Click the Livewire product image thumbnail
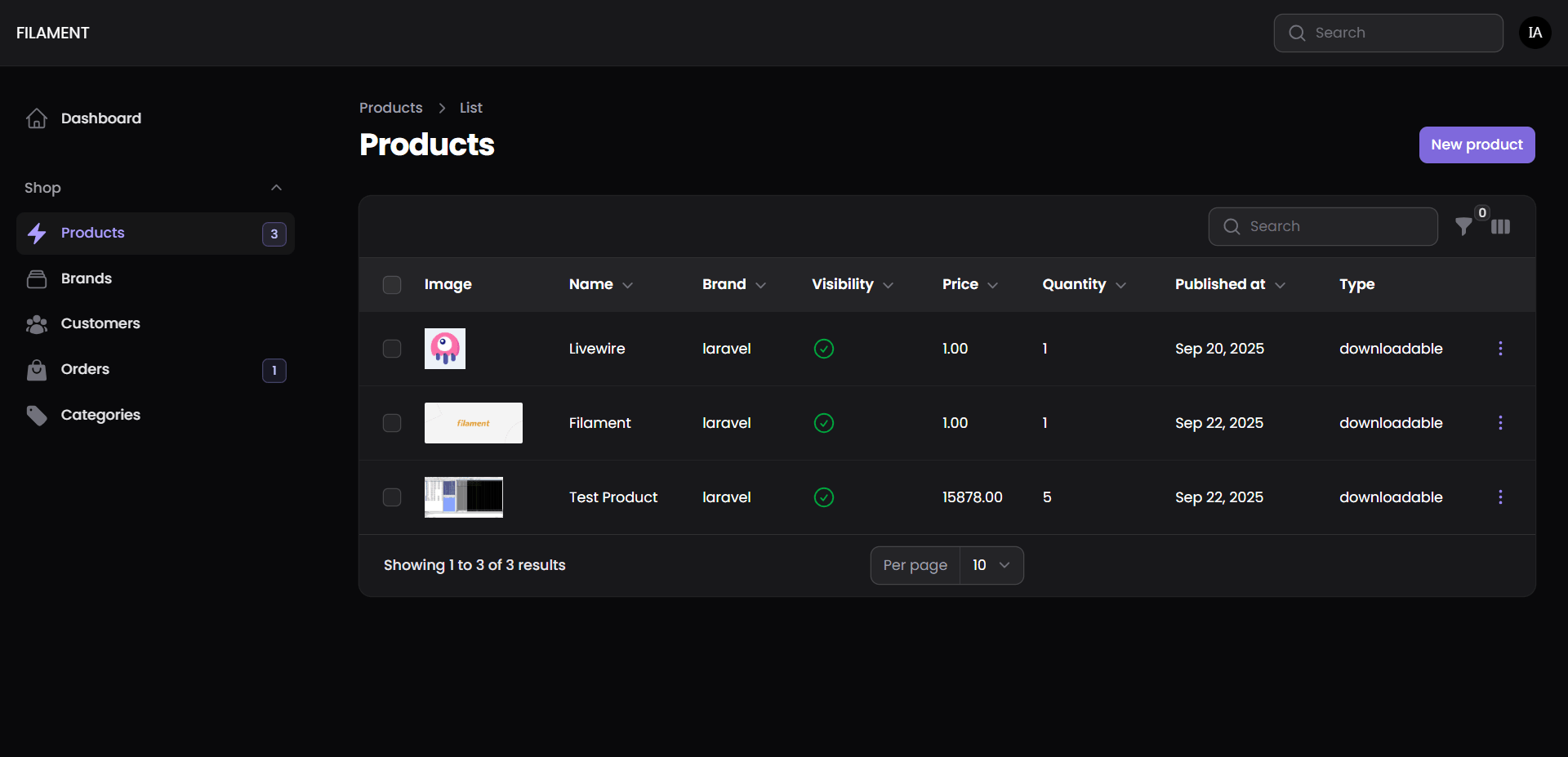 [445, 349]
